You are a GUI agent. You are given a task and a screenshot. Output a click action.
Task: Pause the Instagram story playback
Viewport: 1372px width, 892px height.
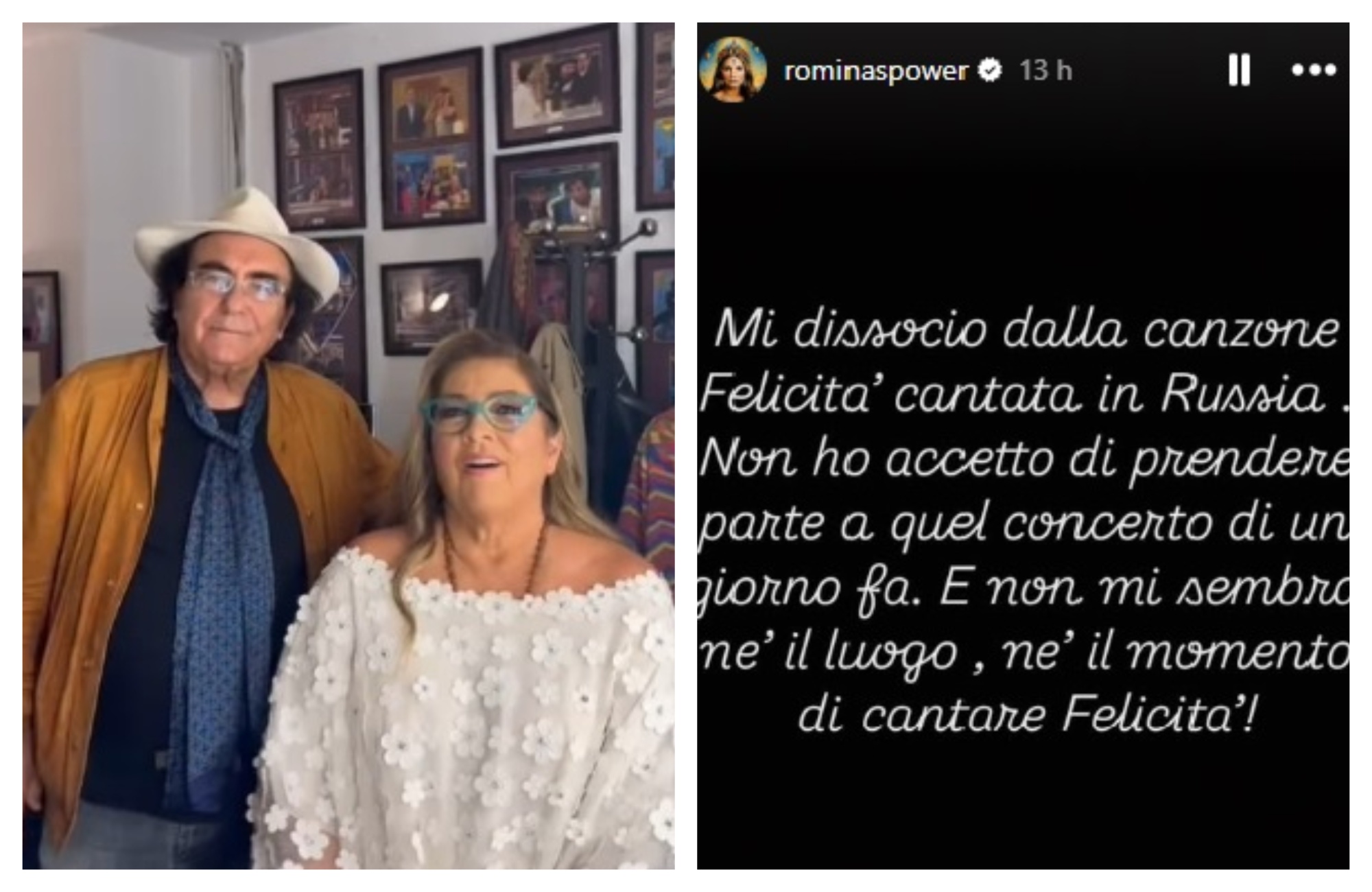coord(1239,69)
